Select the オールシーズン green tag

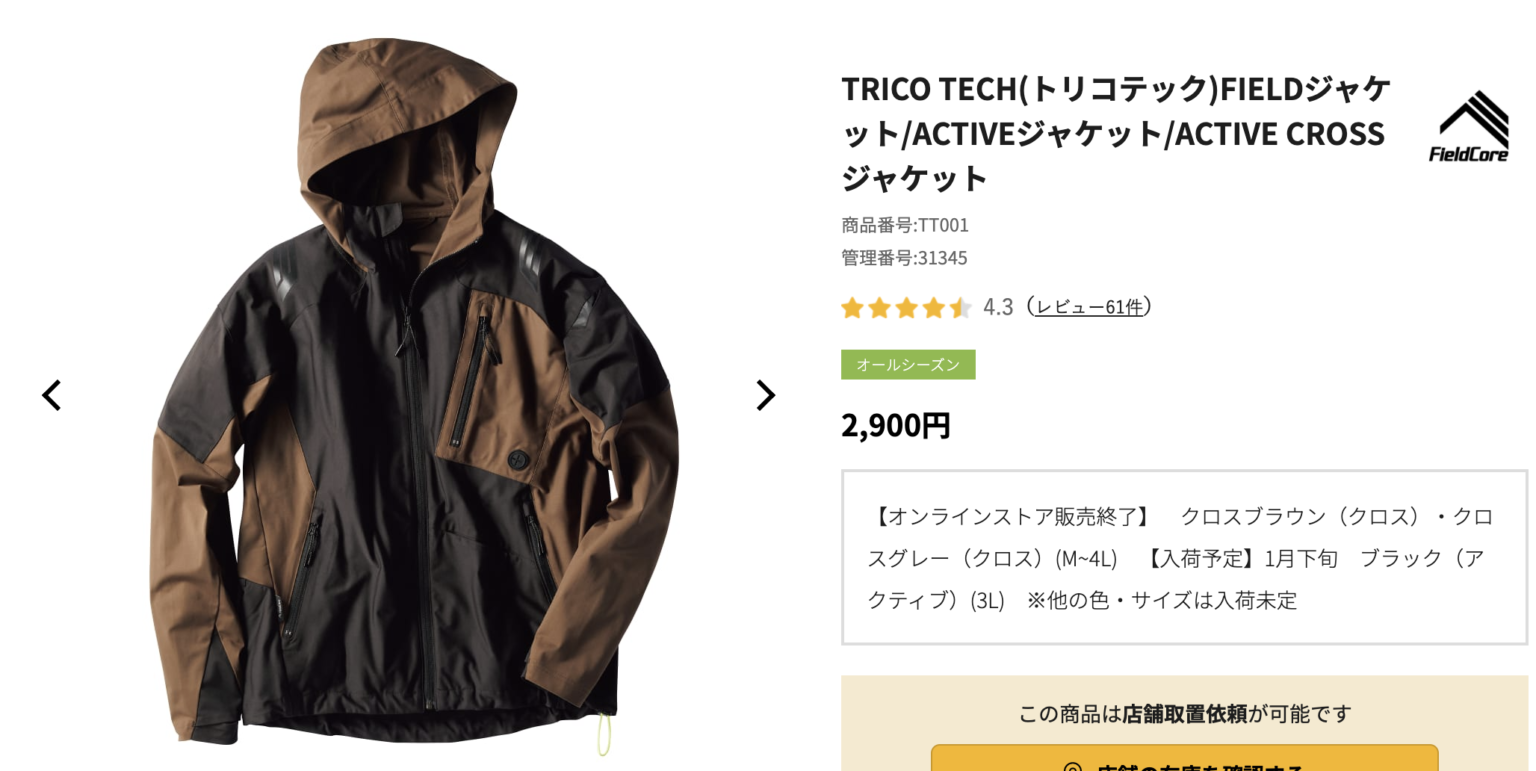pyautogui.click(x=908, y=365)
